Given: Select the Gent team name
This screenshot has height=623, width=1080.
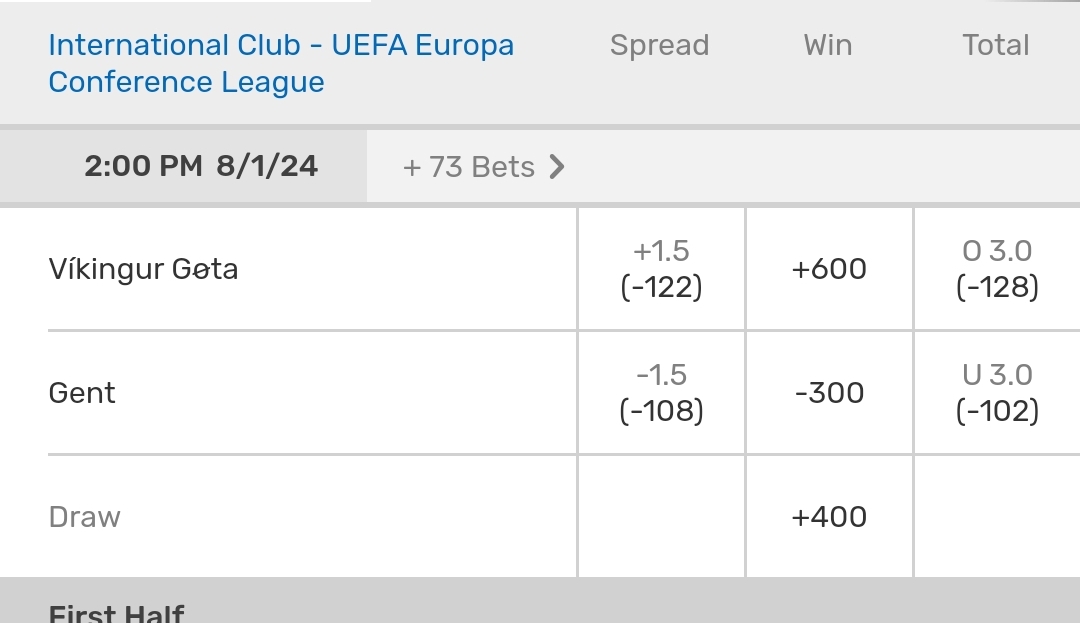Looking at the screenshot, I should [82, 393].
